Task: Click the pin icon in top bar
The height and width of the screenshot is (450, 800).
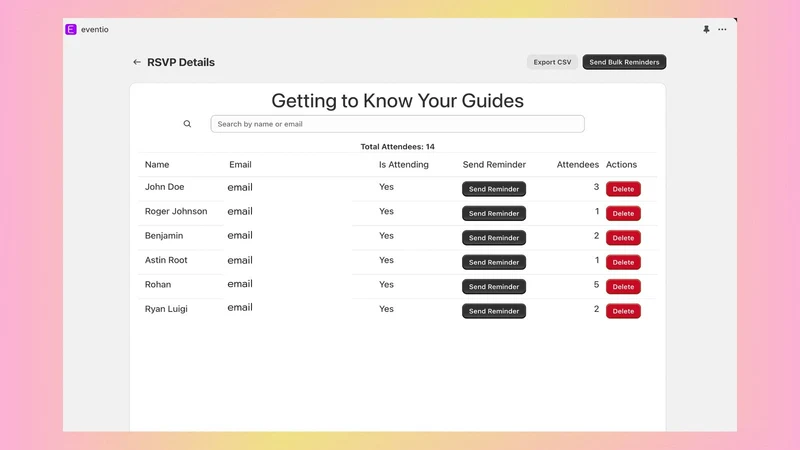Action: point(706,30)
